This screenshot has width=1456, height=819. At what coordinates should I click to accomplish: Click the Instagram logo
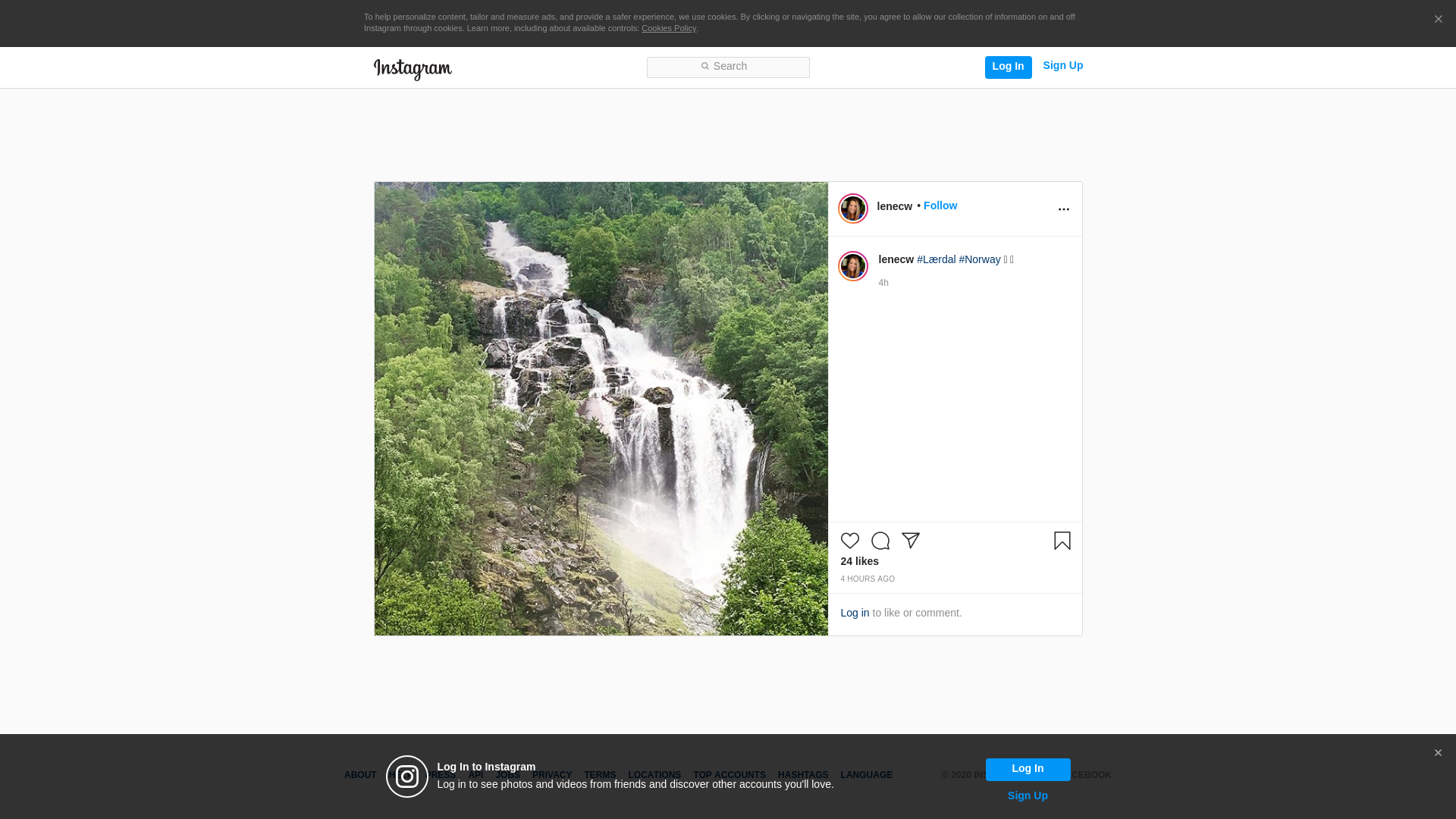pos(413,69)
